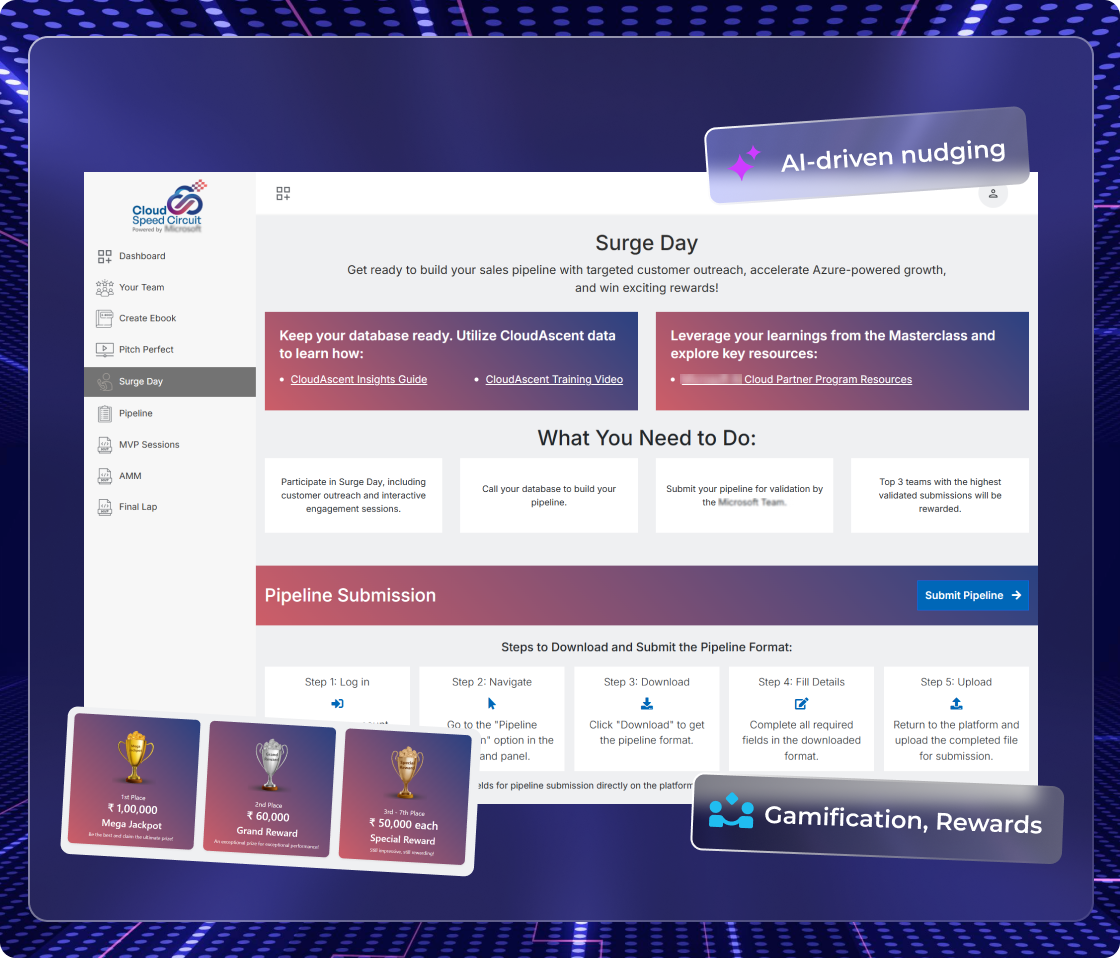
Task: Click the Step 5 upload icon
Action: coord(956,704)
